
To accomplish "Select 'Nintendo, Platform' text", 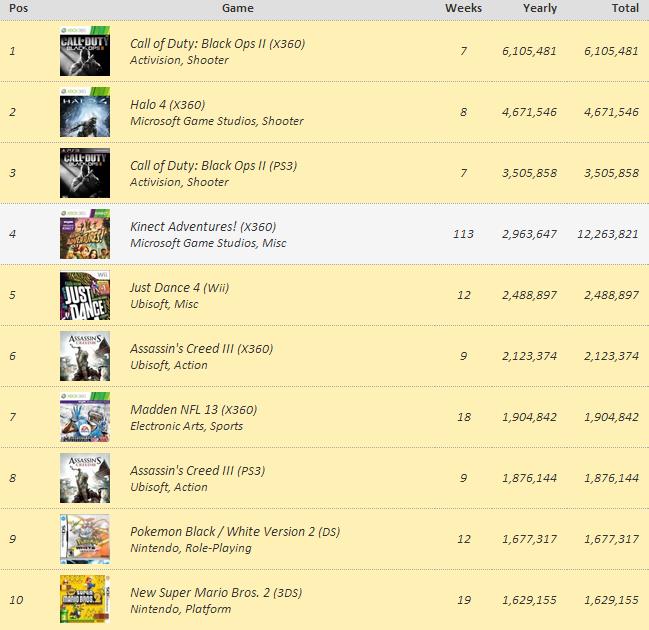I will (180, 609).
